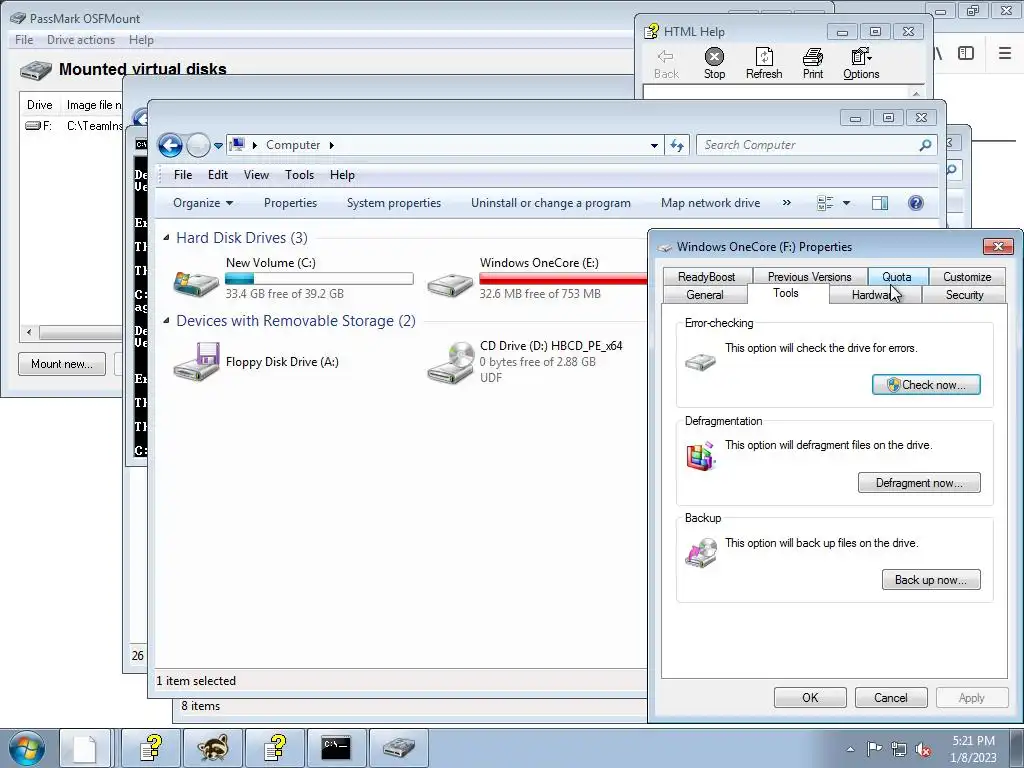The image size is (1024, 768).
Task: Click the E: drive red usage bar
Action: (563, 279)
